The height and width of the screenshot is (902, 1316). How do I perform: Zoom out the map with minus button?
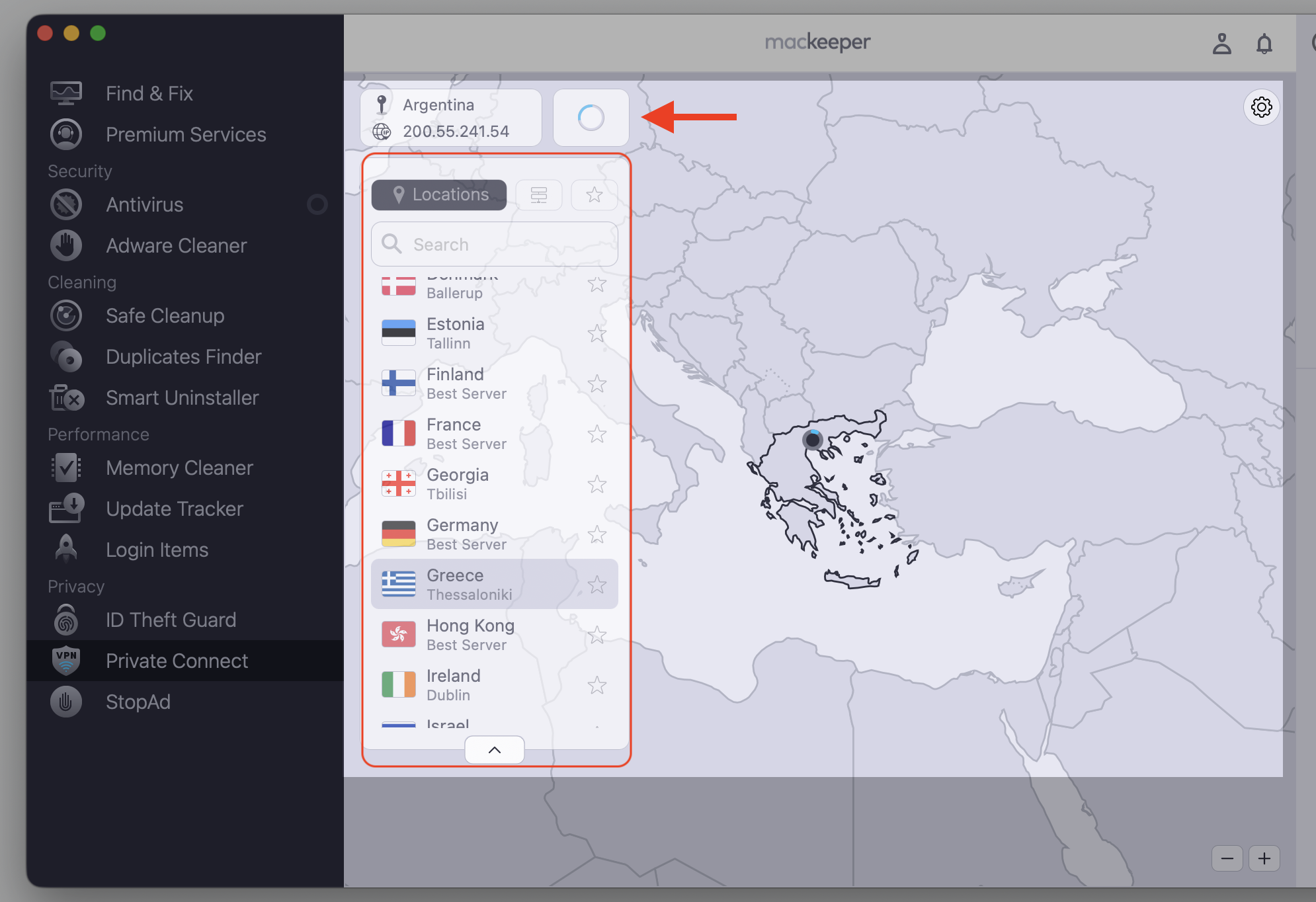pyautogui.click(x=1227, y=858)
